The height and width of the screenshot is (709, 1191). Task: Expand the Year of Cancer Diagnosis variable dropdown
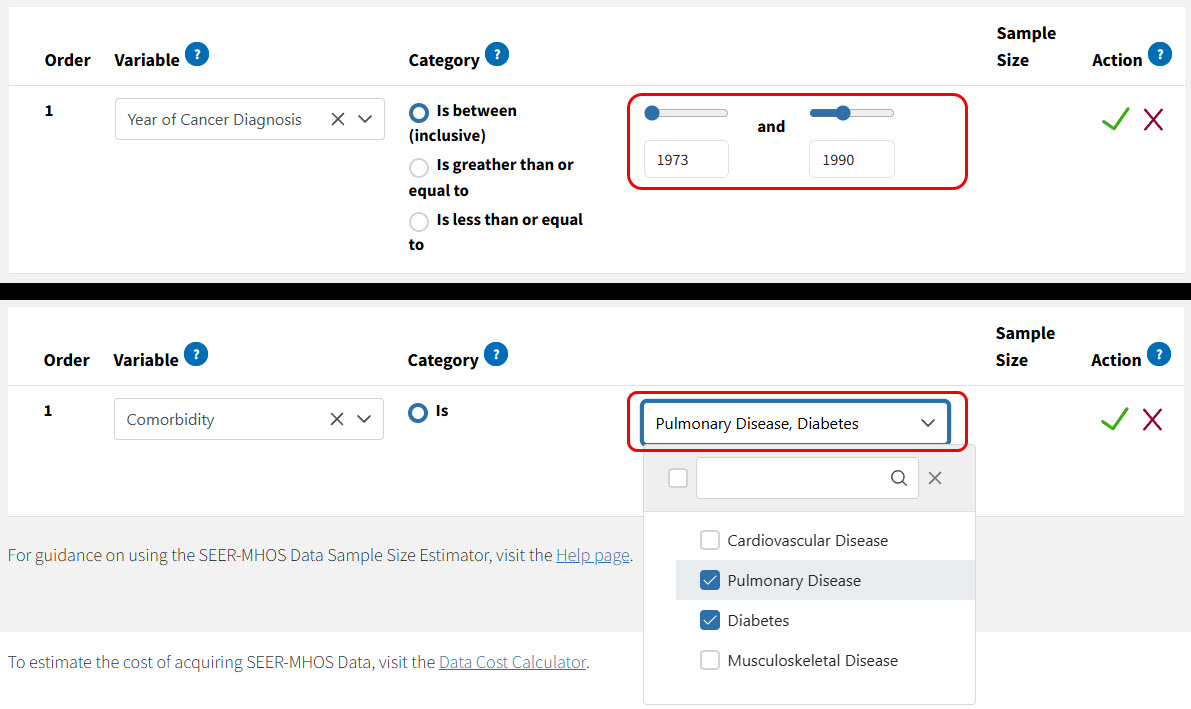click(x=365, y=119)
